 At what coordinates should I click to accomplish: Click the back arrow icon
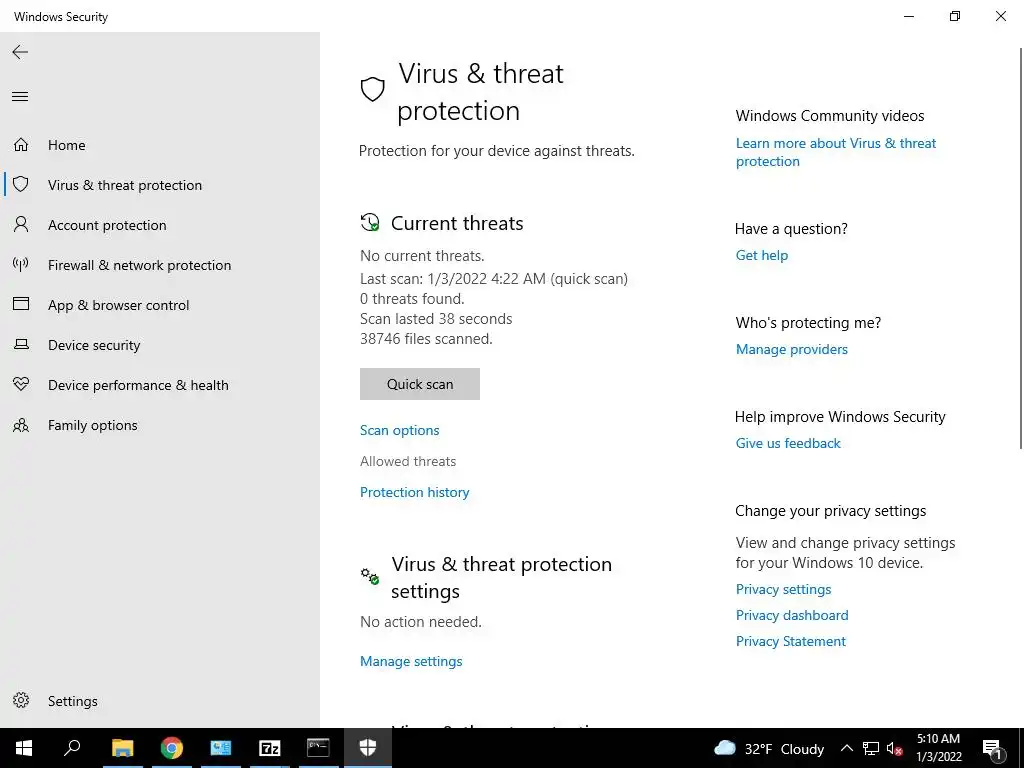coord(20,52)
